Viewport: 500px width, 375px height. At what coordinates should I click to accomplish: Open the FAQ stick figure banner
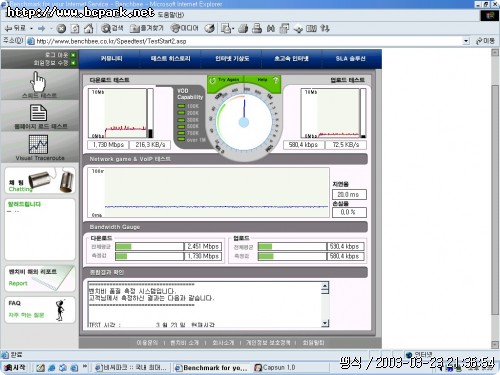(x=40, y=310)
